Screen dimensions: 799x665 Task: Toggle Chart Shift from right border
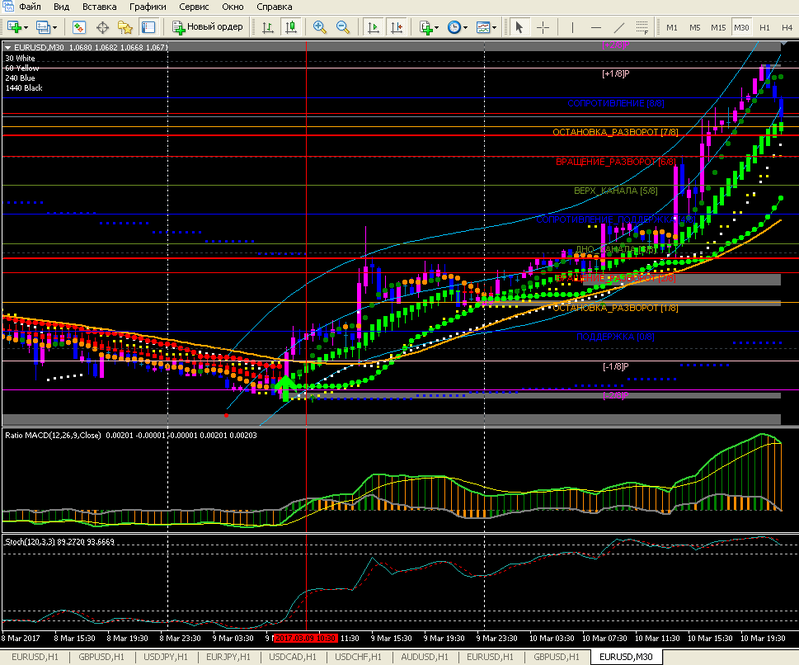coord(396,27)
